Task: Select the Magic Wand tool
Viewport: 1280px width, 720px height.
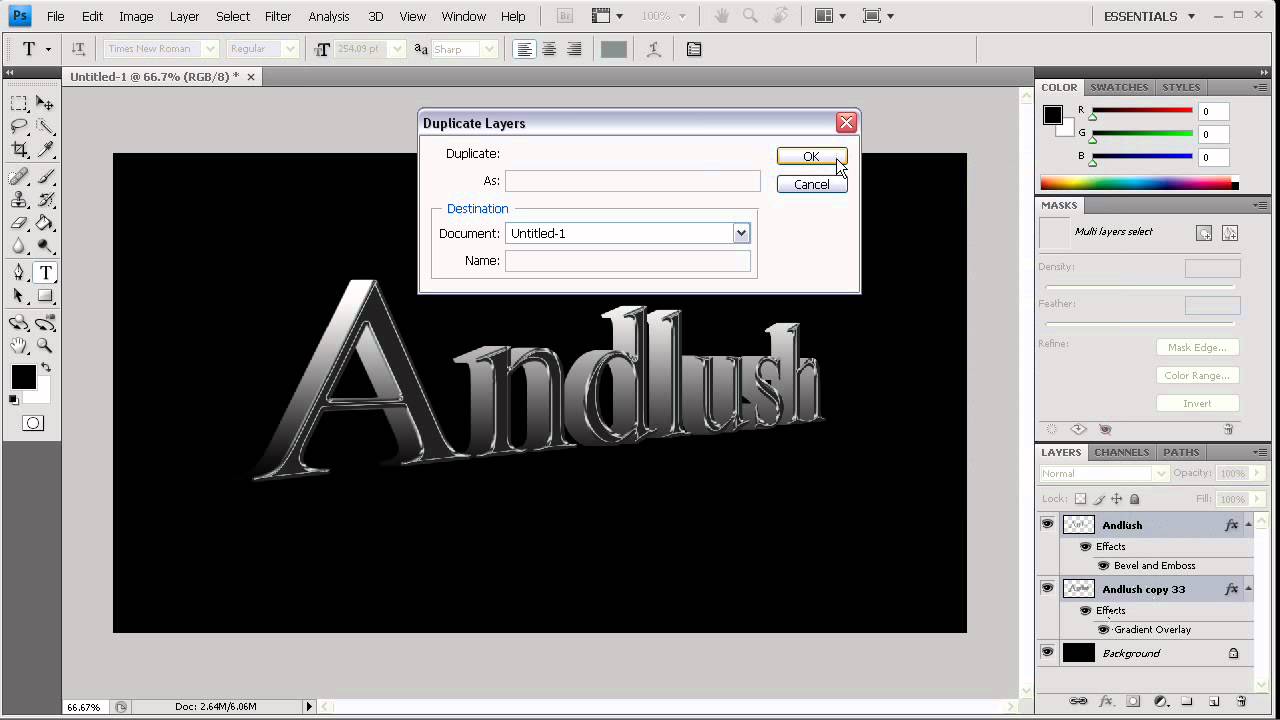Action: coord(45,126)
